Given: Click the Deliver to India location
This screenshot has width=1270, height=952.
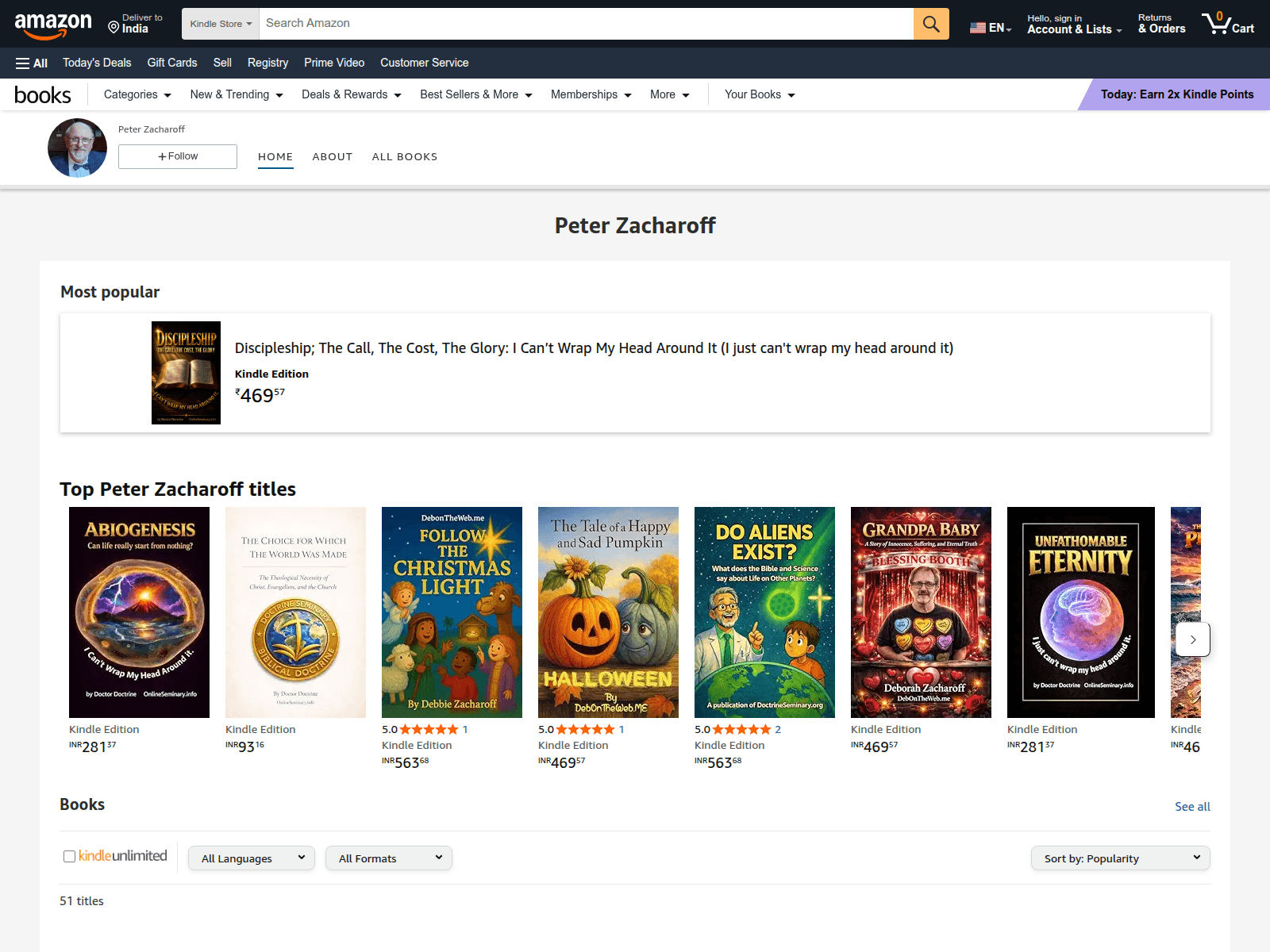Looking at the screenshot, I should (x=136, y=24).
